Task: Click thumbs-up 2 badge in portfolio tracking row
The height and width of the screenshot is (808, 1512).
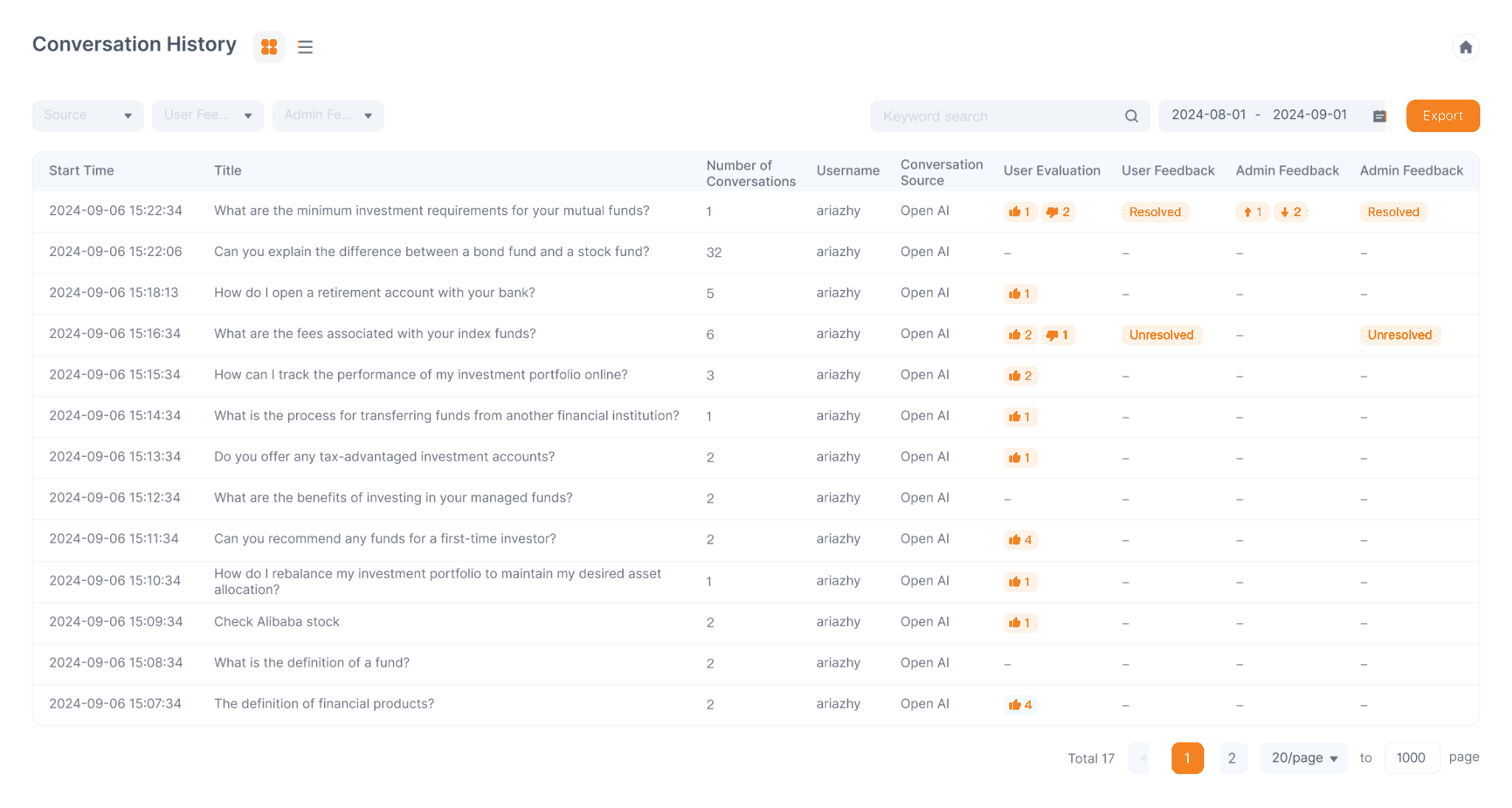Action: pos(1021,376)
